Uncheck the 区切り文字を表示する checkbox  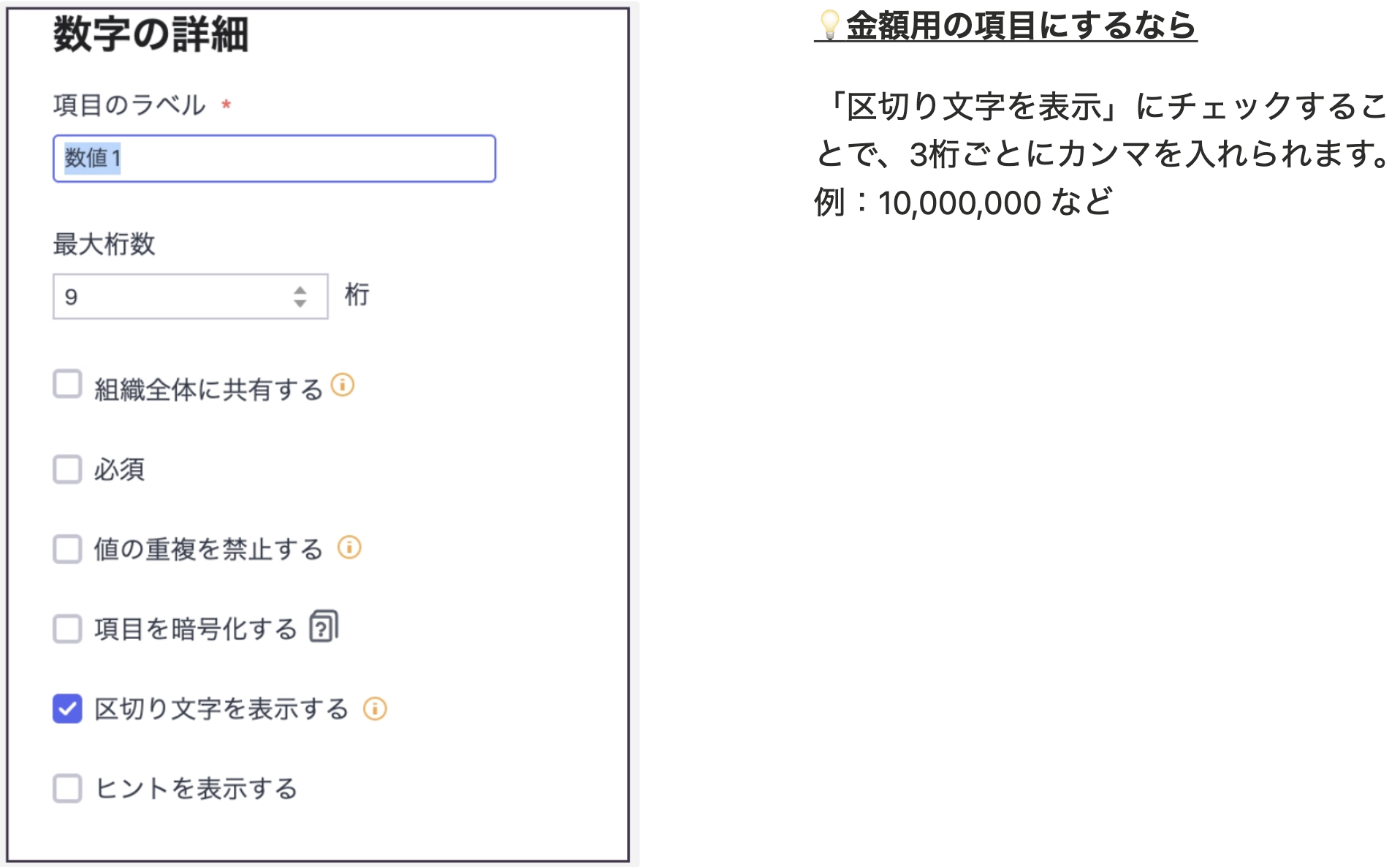(67, 708)
